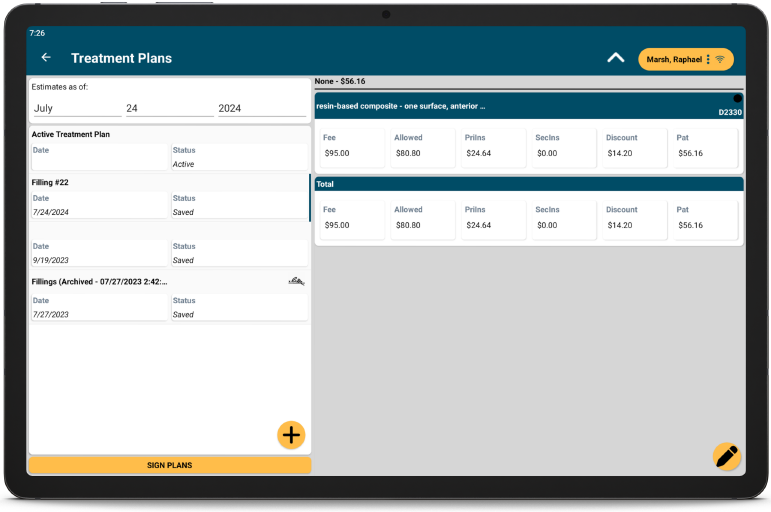
Task: Collapse header with the up chevron
Action: click(x=616, y=58)
